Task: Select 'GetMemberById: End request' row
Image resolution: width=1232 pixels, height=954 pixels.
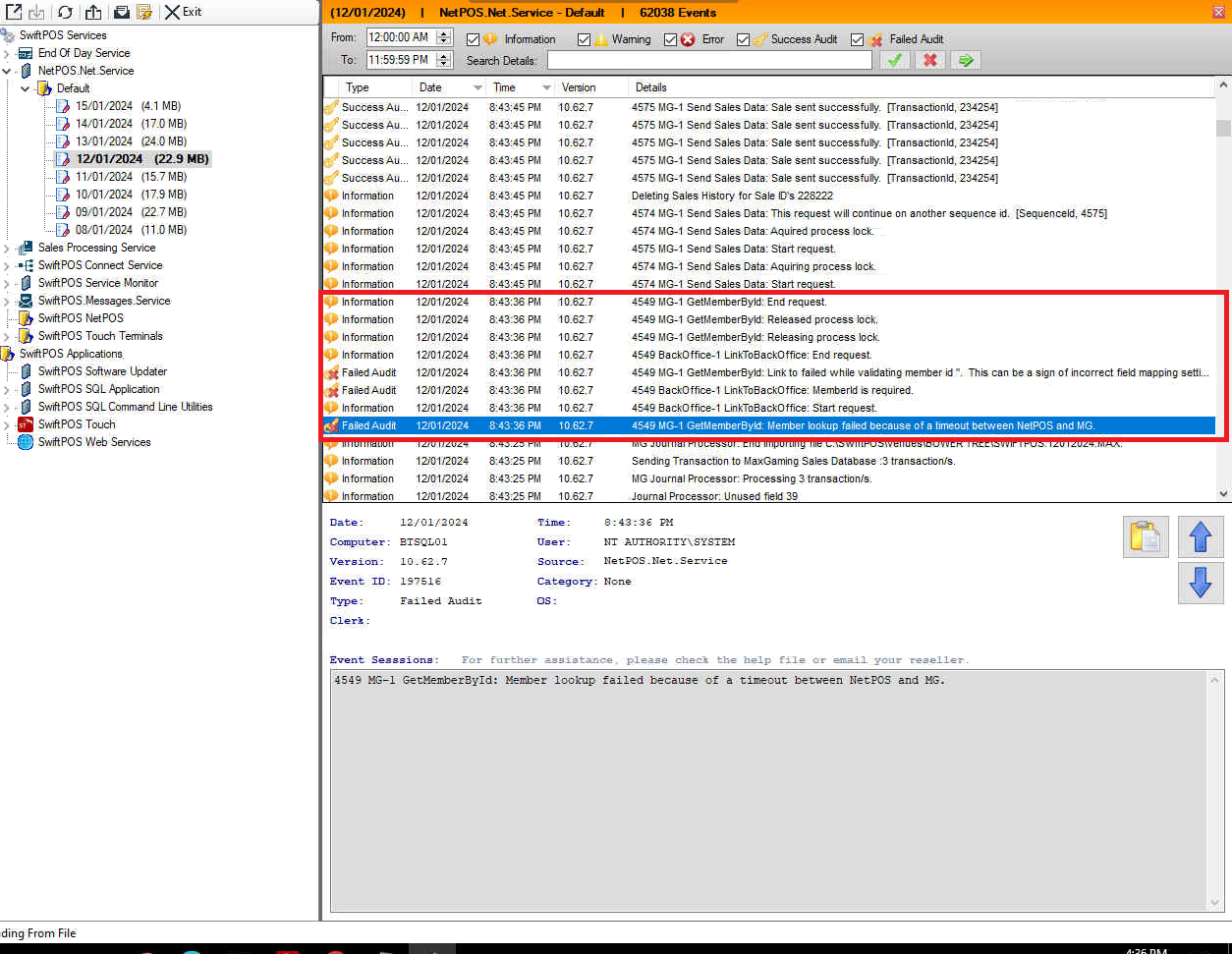Action: click(769, 302)
